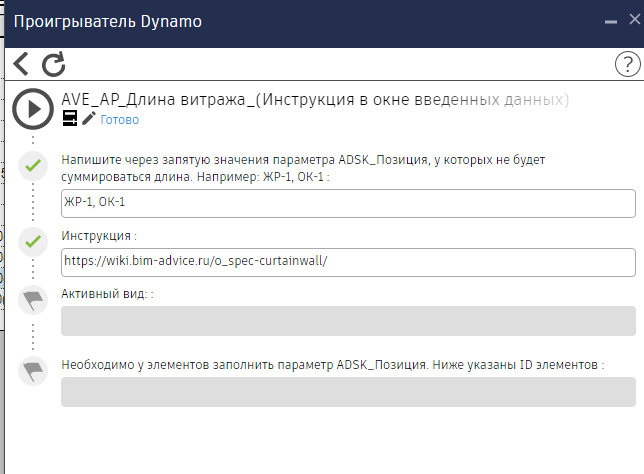Viewport: 644px width, 474px height.
Task: Click 'Напишите через запятую' instruction text
Action: (303, 168)
